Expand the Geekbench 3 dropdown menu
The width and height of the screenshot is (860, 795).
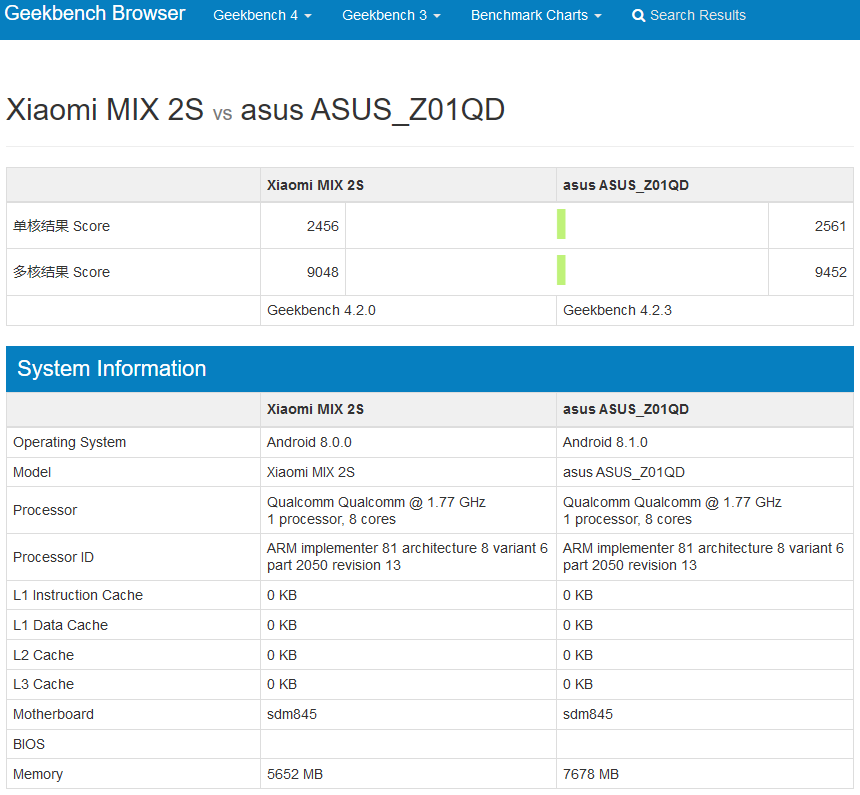[391, 15]
